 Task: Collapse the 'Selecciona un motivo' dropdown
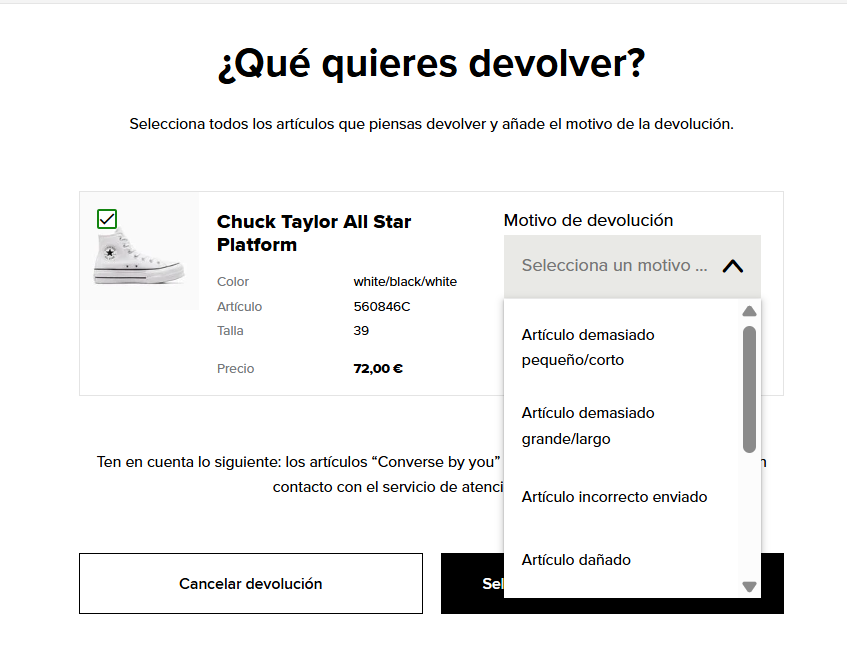pos(632,266)
